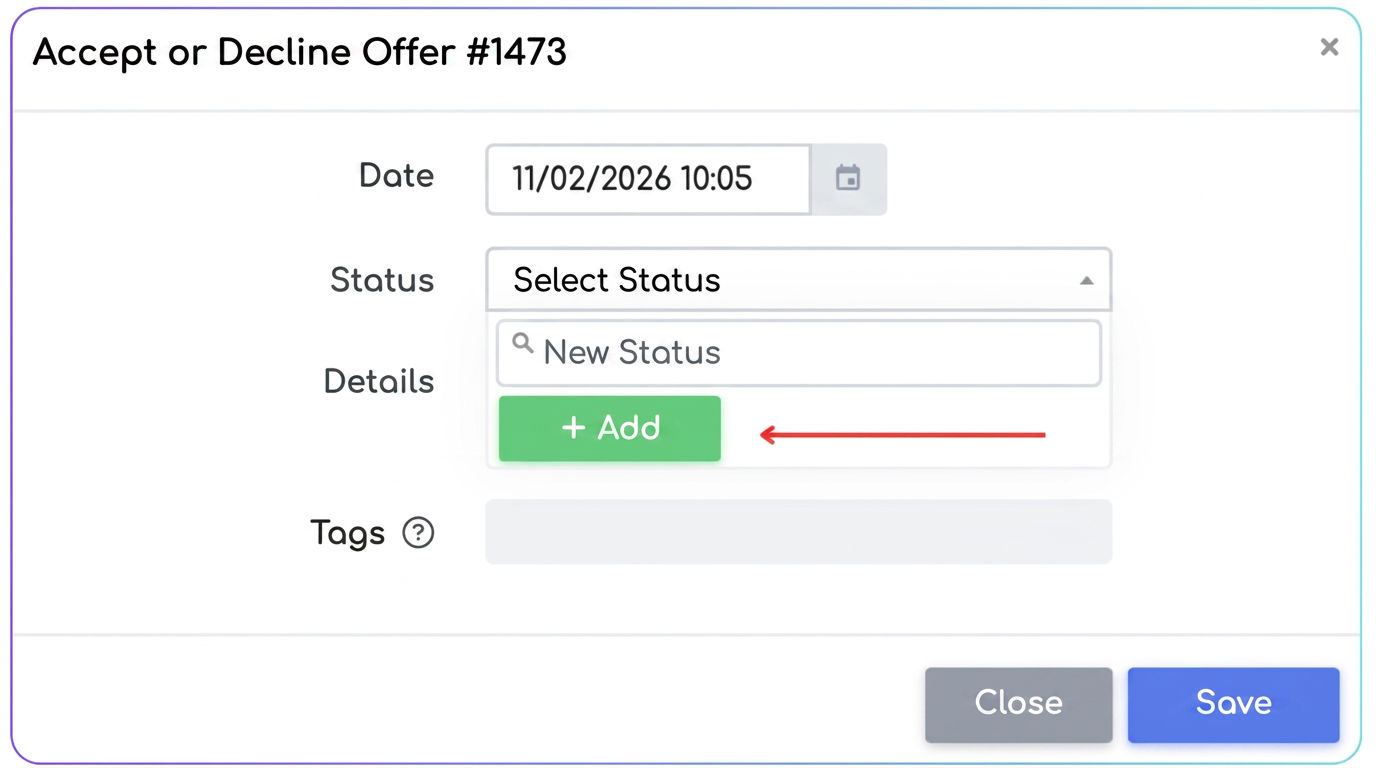Click the plus symbol on the Add button
1376x768 pixels.
tap(573, 428)
